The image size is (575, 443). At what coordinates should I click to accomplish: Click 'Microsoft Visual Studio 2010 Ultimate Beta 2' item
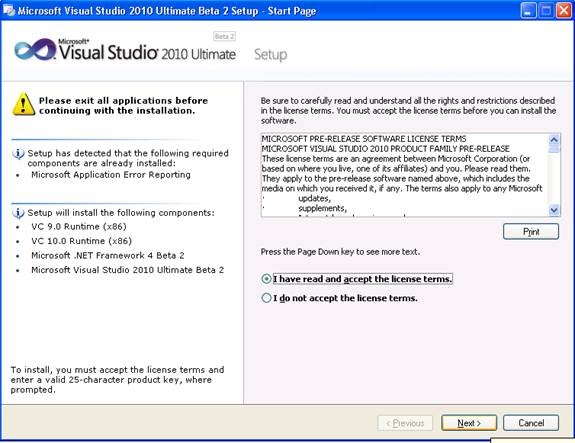point(128,270)
